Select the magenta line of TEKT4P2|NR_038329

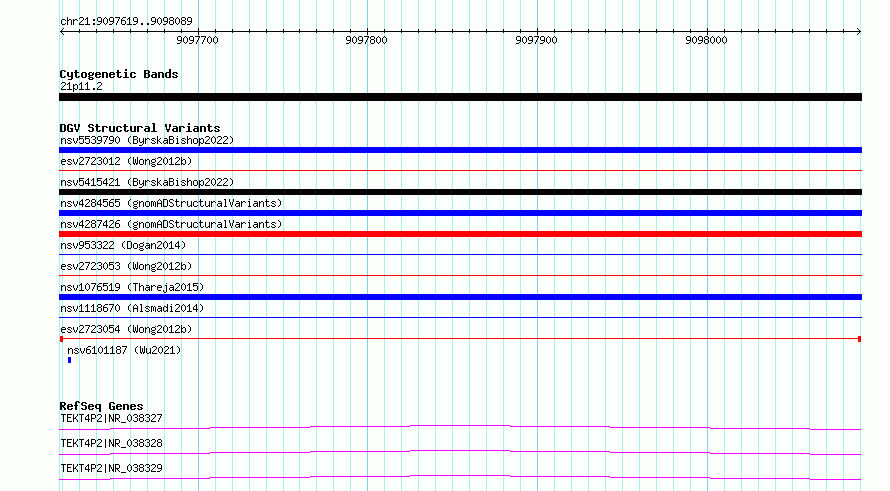tap(460, 477)
